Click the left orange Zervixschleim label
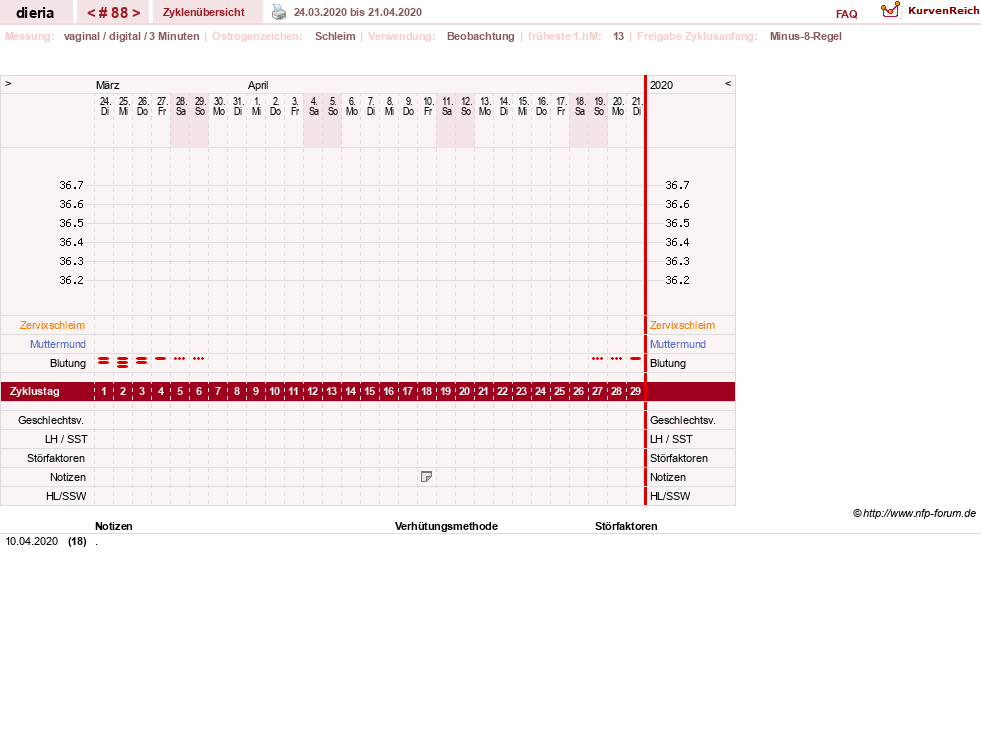 [x=53, y=325]
